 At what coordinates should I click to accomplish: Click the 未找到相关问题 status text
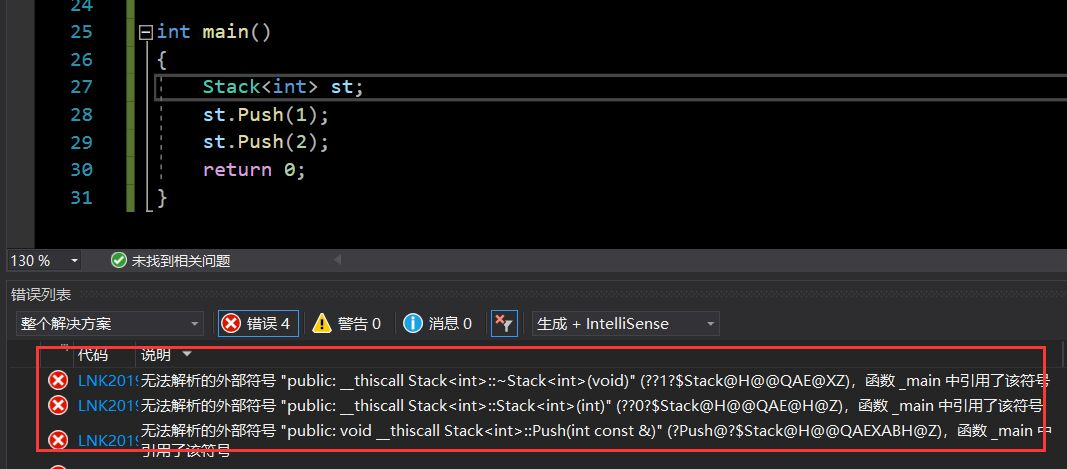[x=180, y=261]
